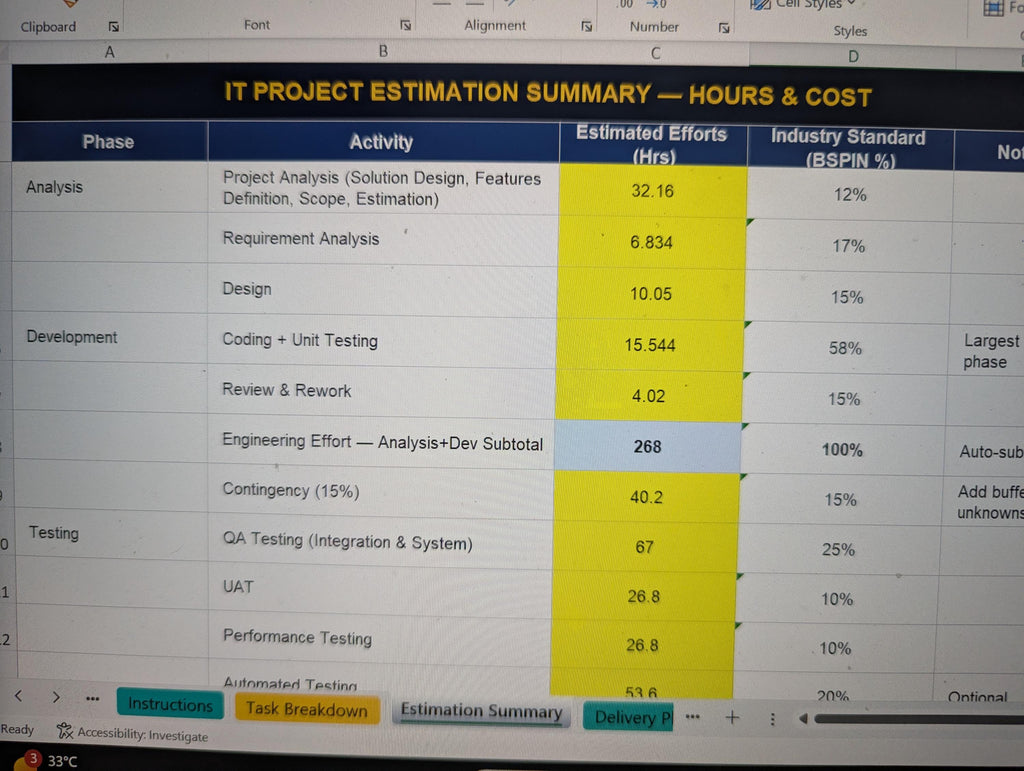The width and height of the screenshot is (1024, 771).
Task: Open the Clipboard dialog launcher
Action: pos(114,27)
